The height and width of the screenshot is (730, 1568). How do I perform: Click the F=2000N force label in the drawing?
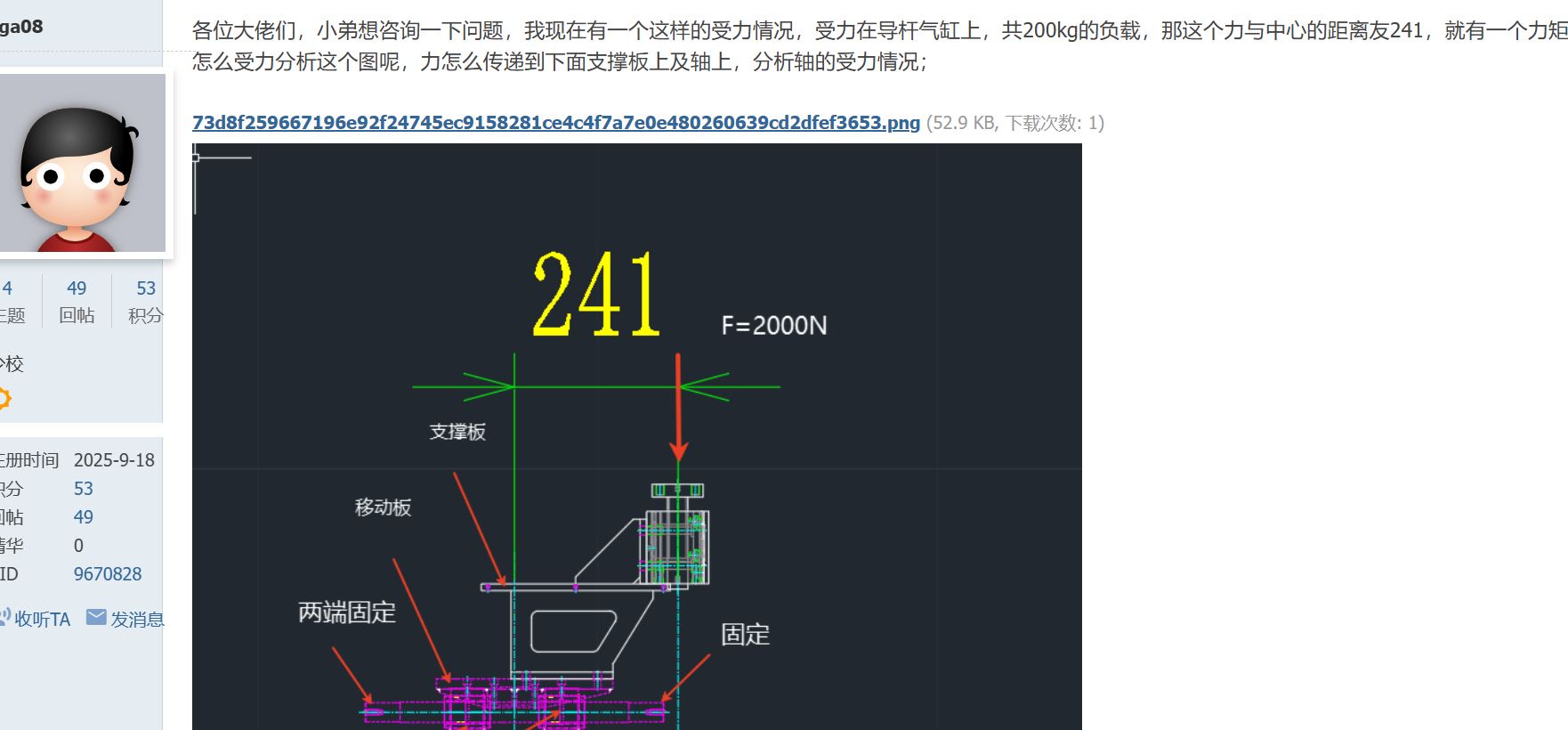[x=774, y=326]
